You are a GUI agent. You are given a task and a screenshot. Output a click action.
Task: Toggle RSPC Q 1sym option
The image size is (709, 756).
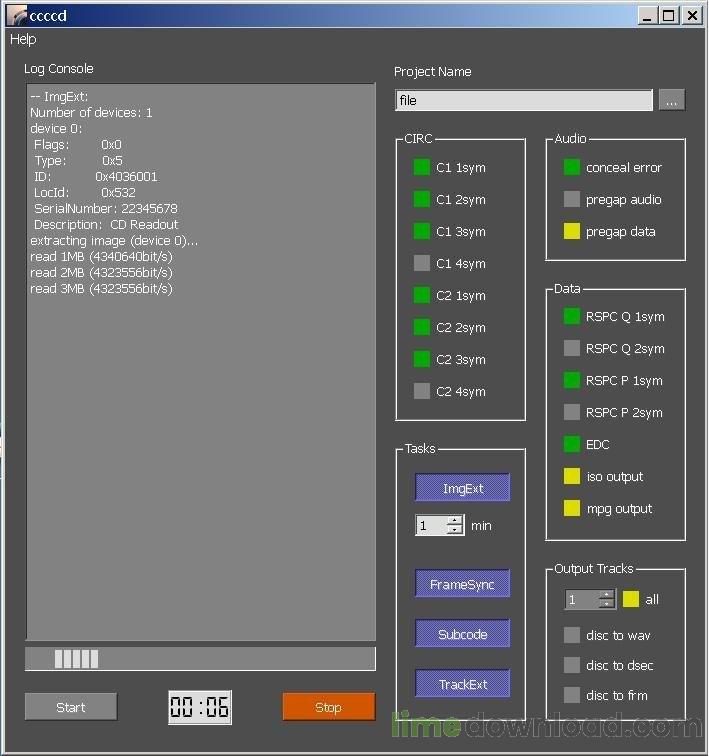tap(572, 316)
